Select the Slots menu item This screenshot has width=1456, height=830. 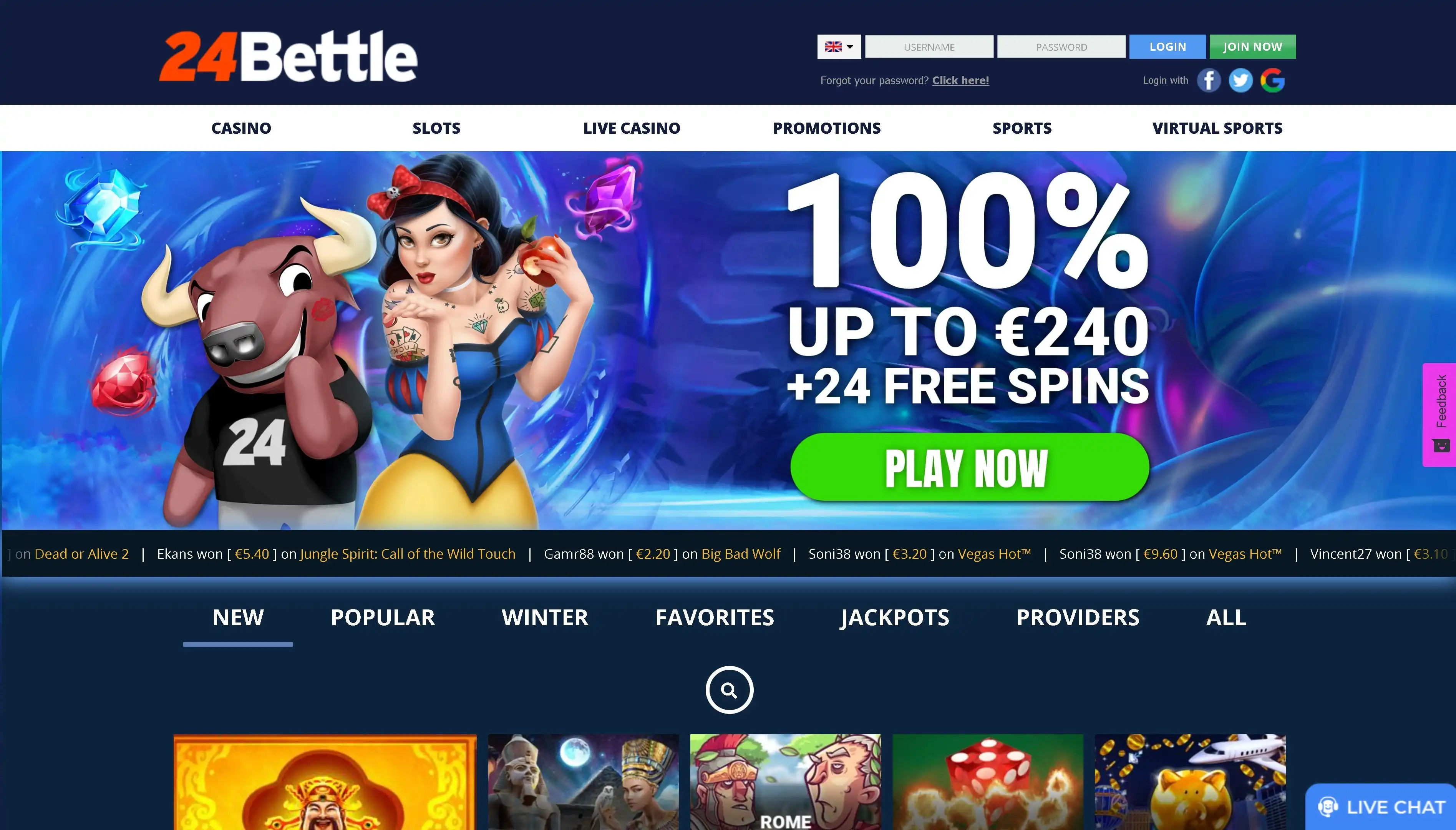pos(436,128)
